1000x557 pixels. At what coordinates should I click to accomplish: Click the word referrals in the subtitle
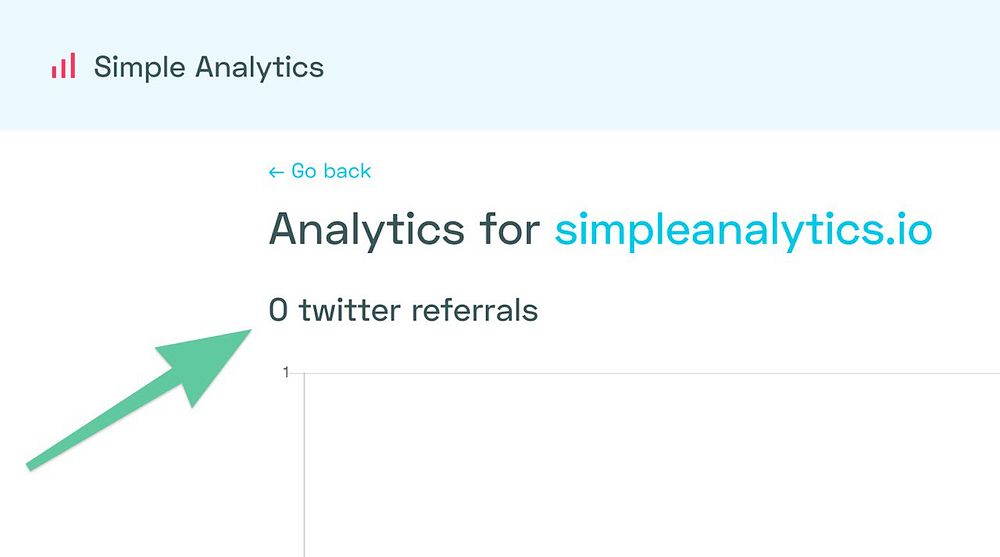474,310
